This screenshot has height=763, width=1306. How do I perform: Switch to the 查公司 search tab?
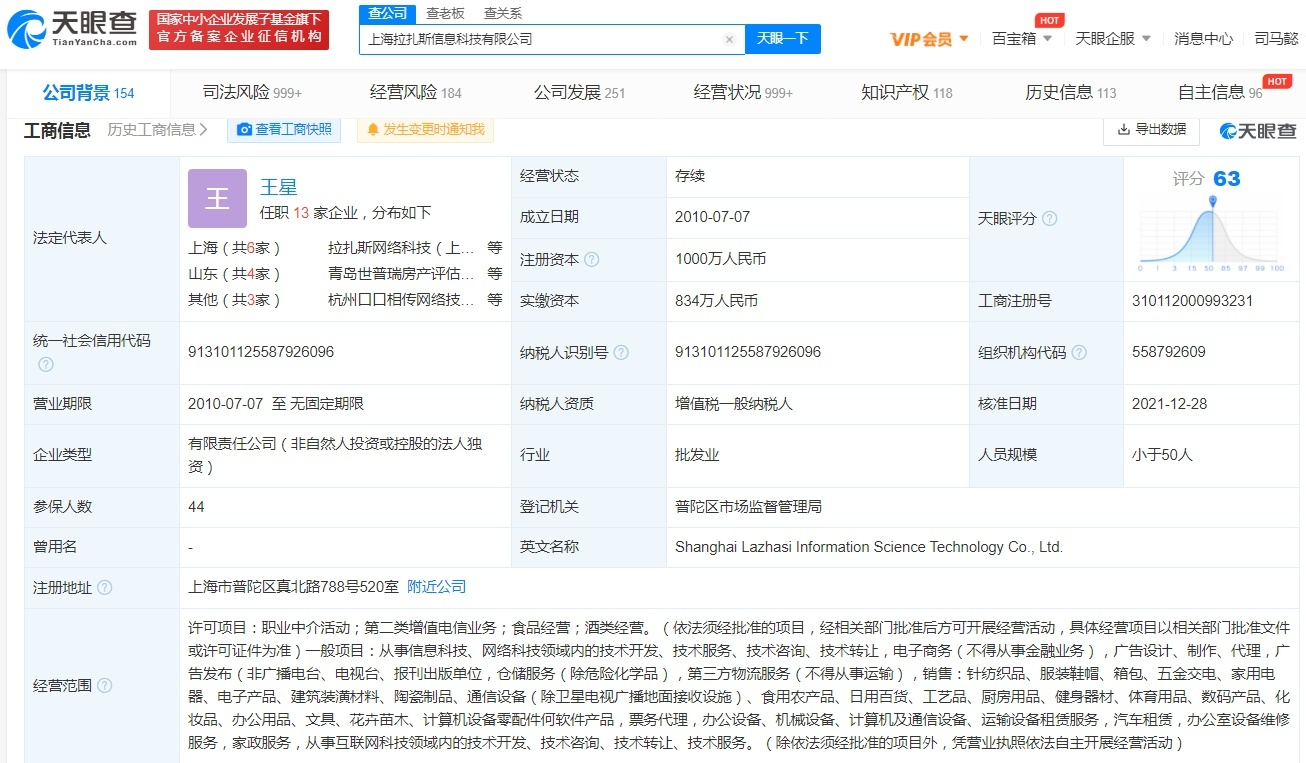coord(387,13)
